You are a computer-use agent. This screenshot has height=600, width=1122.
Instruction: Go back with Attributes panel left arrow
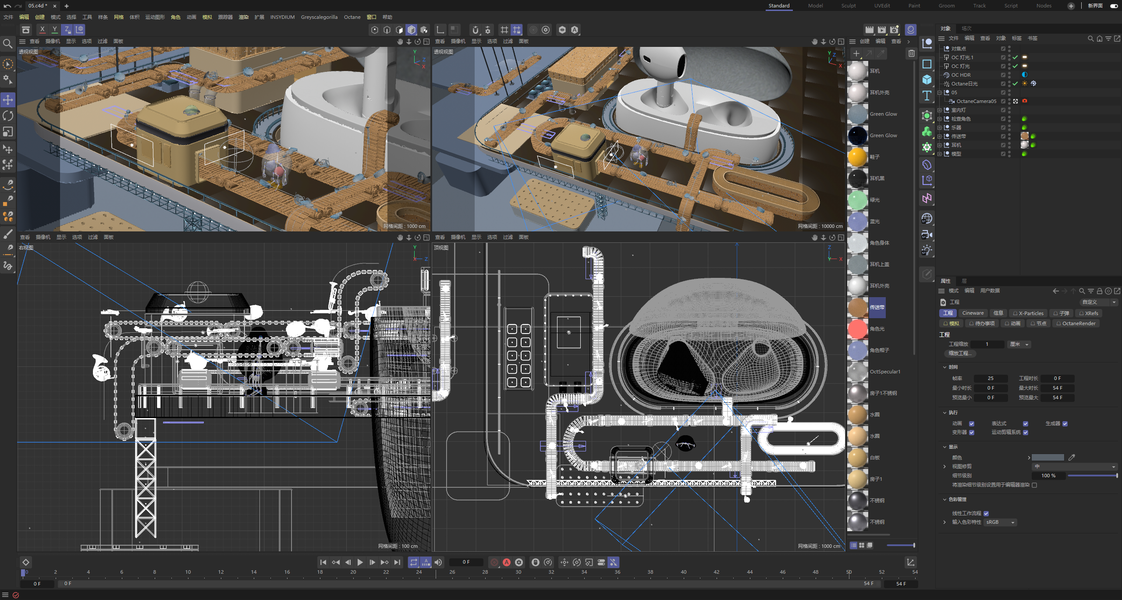point(1055,291)
